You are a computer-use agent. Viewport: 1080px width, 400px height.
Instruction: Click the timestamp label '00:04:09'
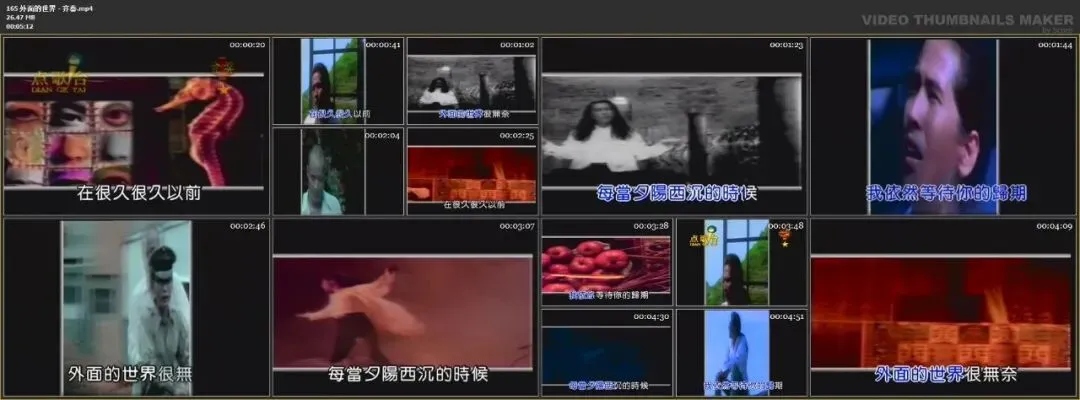(1055, 226)
